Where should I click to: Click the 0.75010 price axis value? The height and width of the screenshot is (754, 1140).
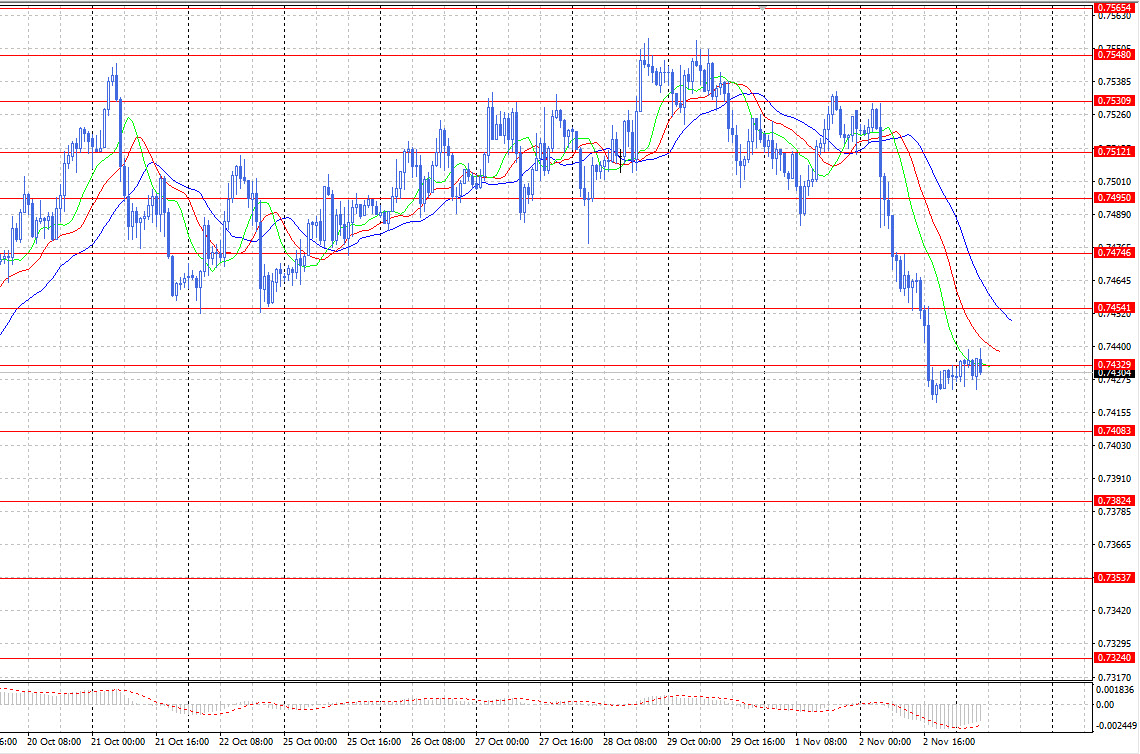(1115, 182)
